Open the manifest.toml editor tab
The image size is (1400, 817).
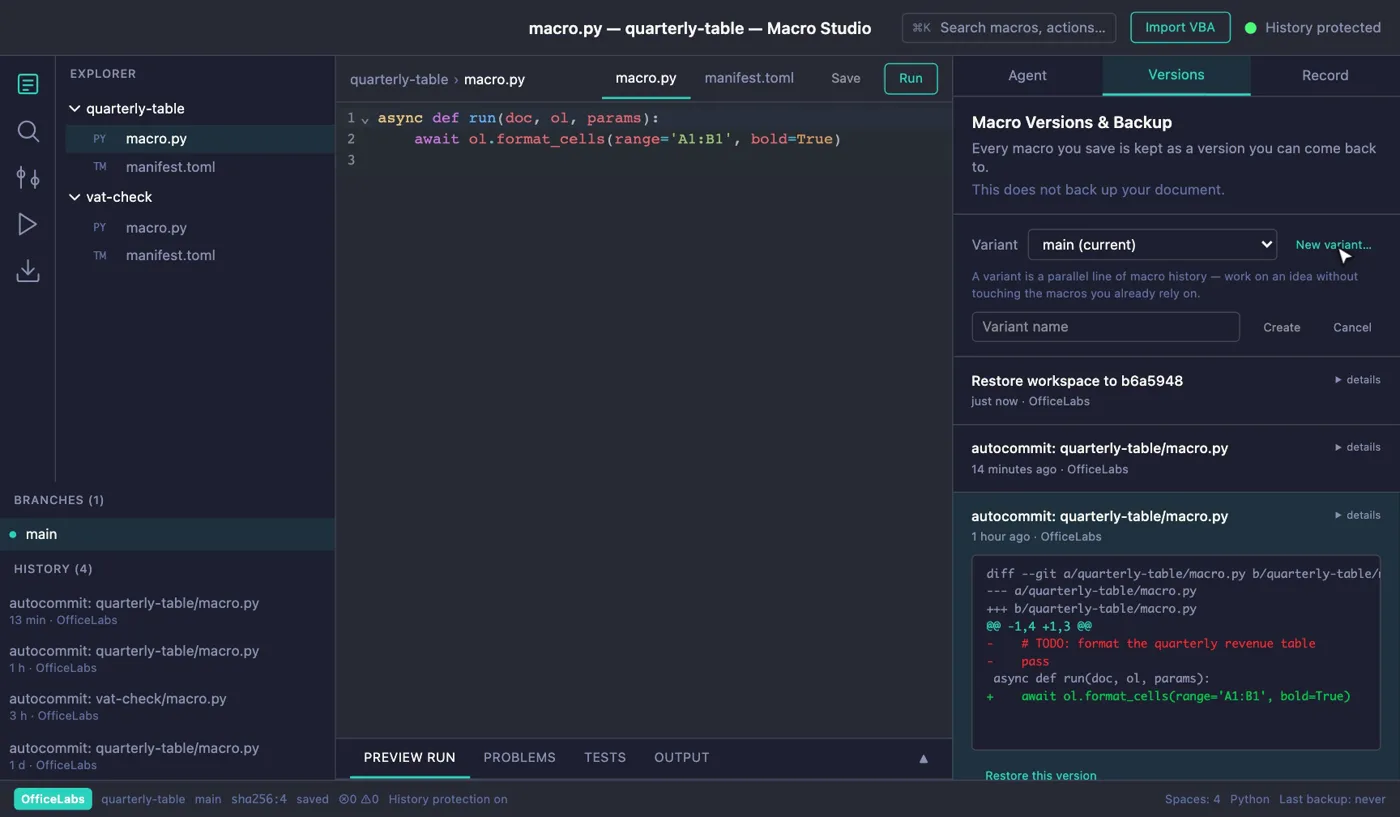point(749,78)
